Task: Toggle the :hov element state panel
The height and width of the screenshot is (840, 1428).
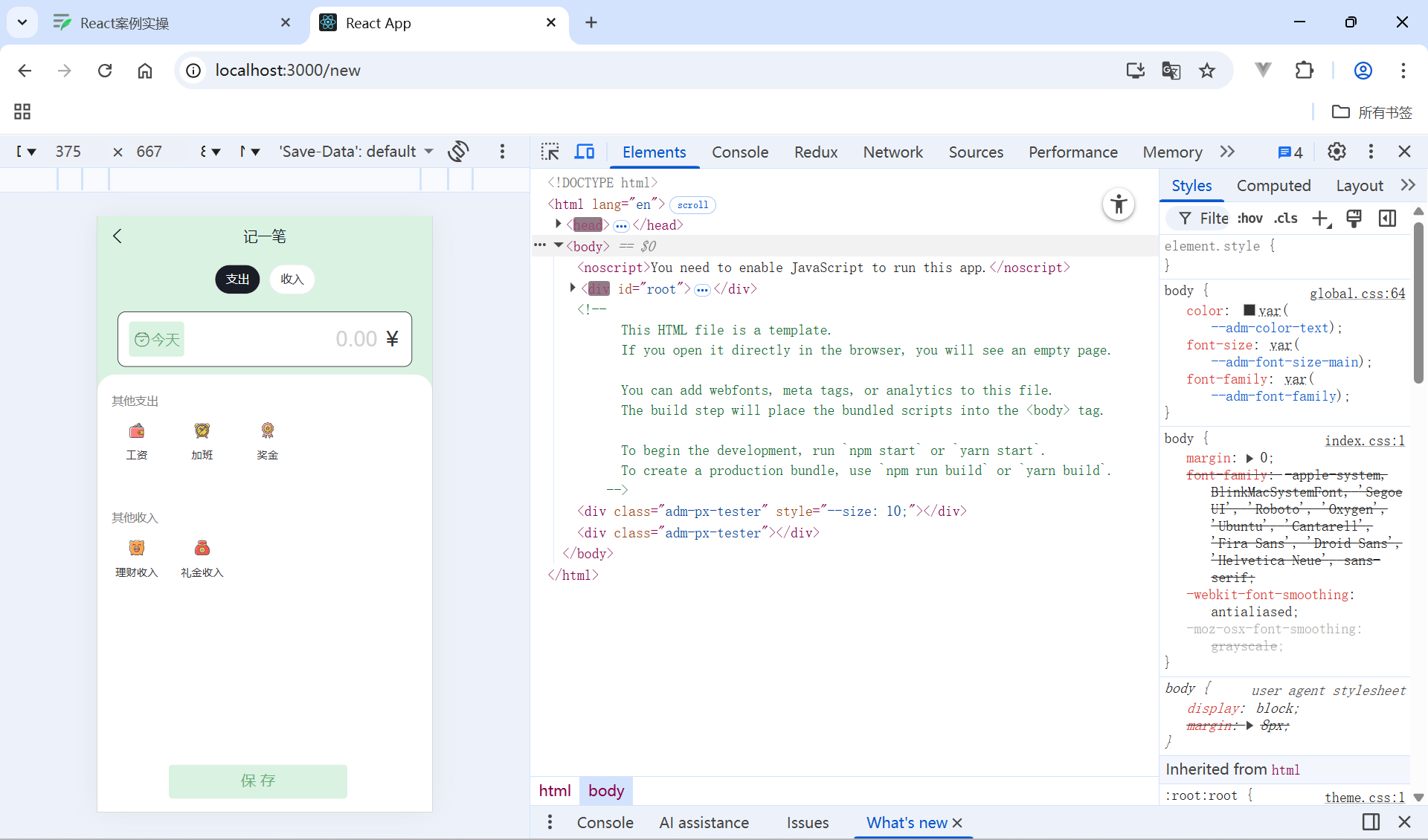Action: click(1250, 219)
